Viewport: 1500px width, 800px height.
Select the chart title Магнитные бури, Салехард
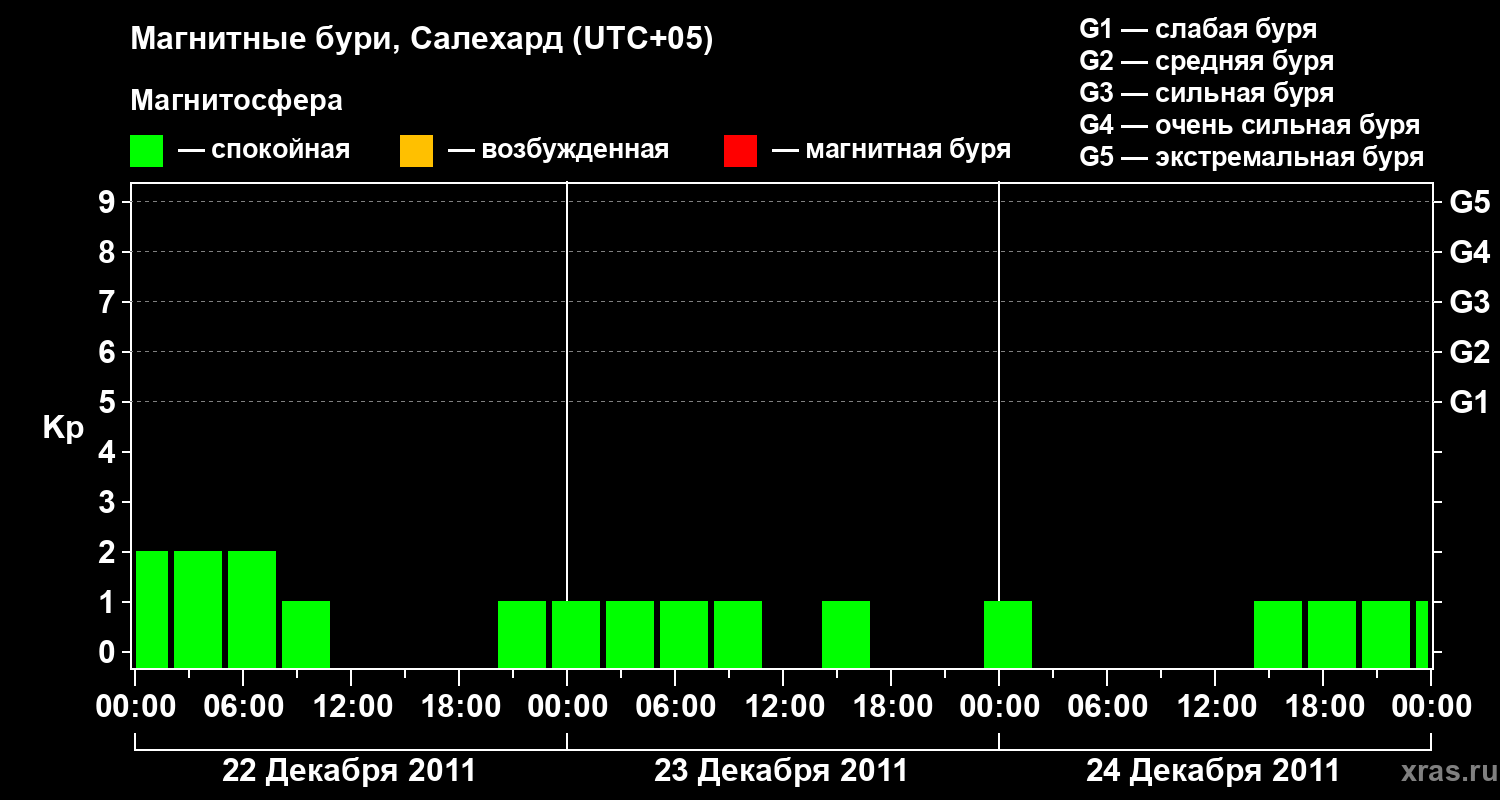click(422, 40)
